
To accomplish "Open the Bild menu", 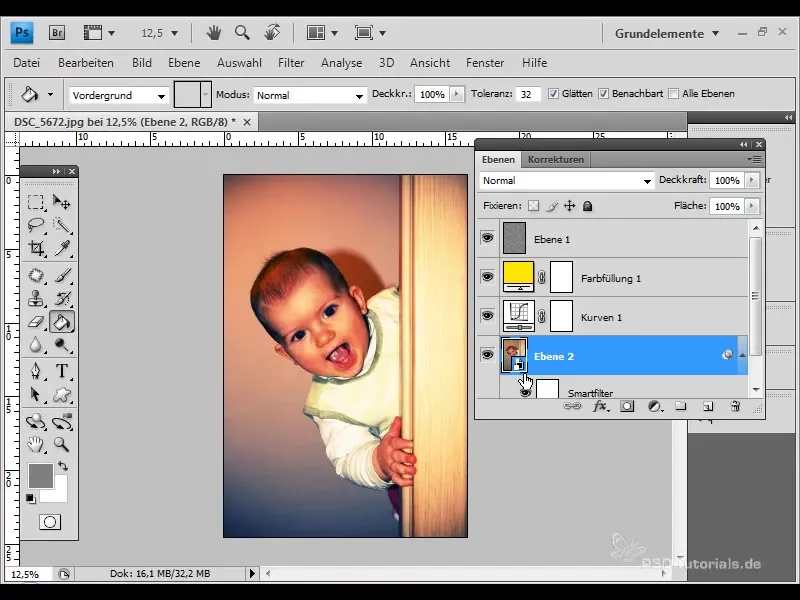I will coord(142,63).
